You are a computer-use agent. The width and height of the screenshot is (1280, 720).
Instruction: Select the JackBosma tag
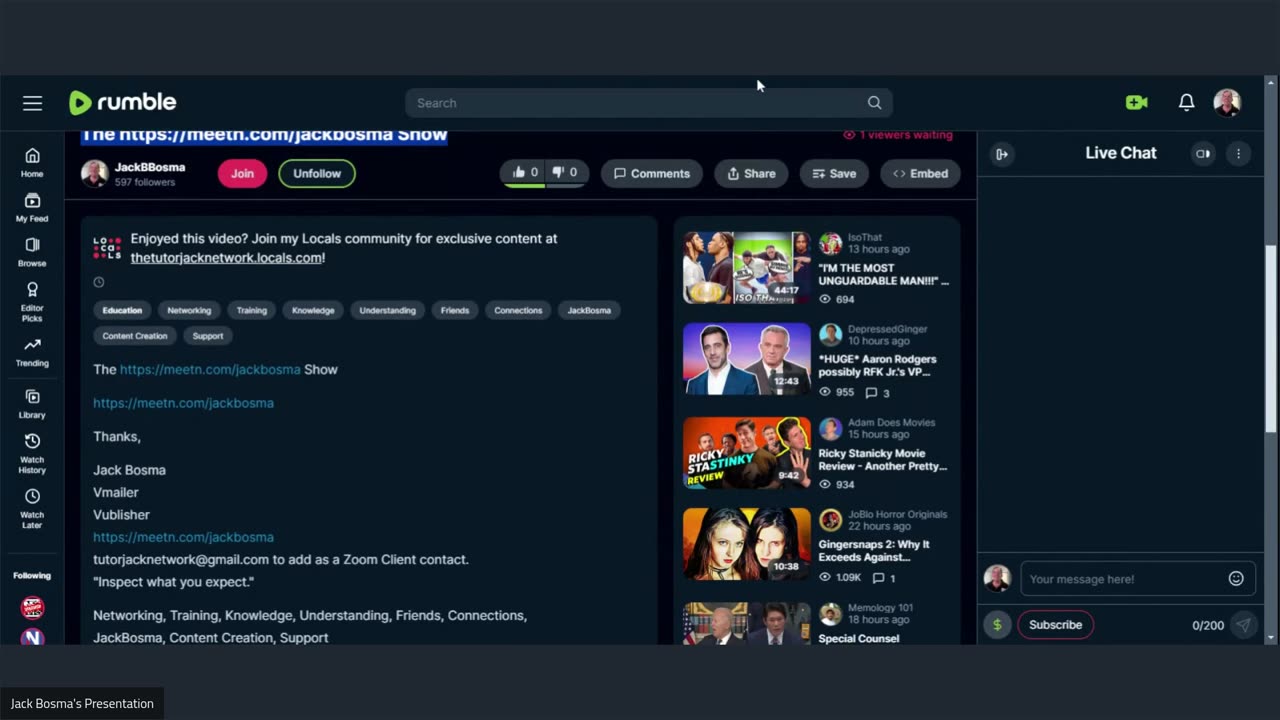[589, 310]
